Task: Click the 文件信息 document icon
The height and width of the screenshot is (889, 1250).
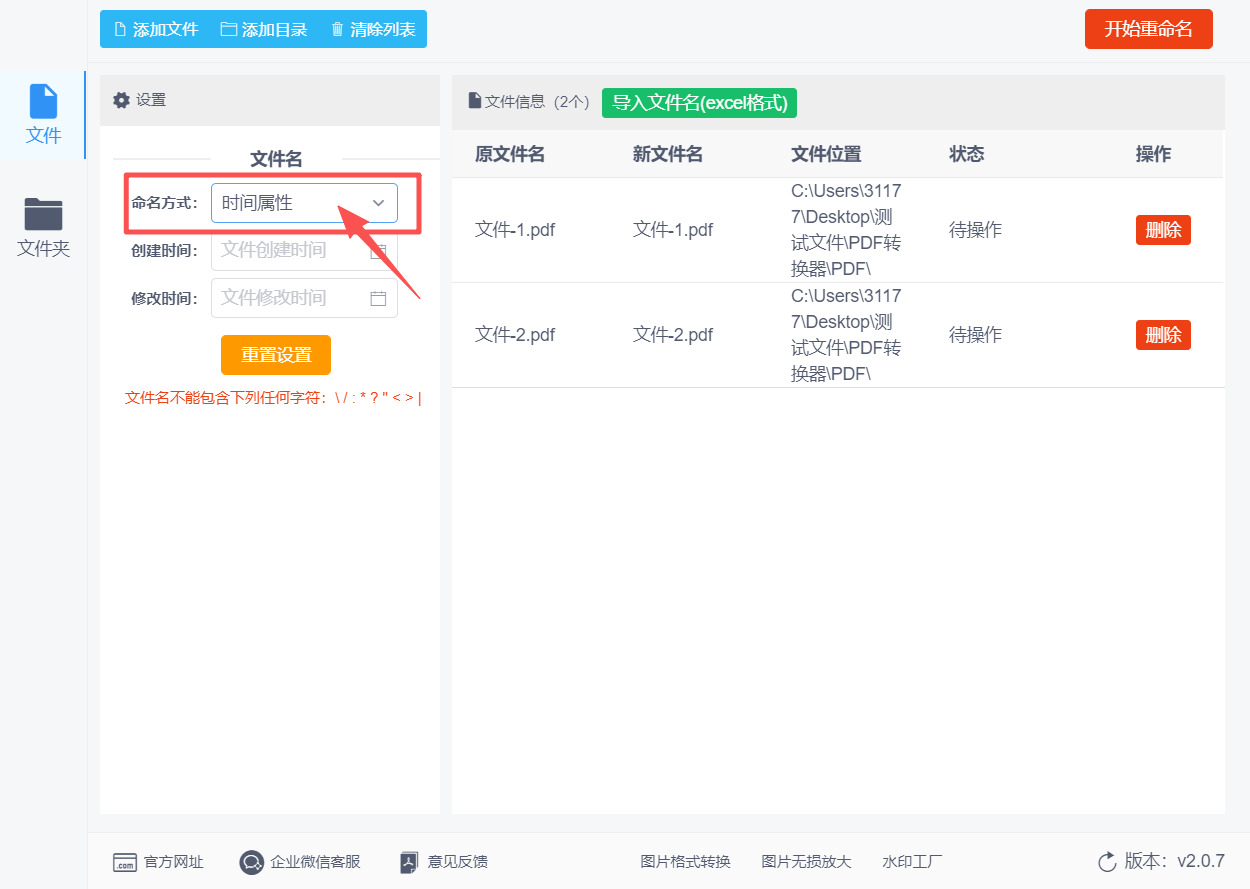Action: click(475, 101)
